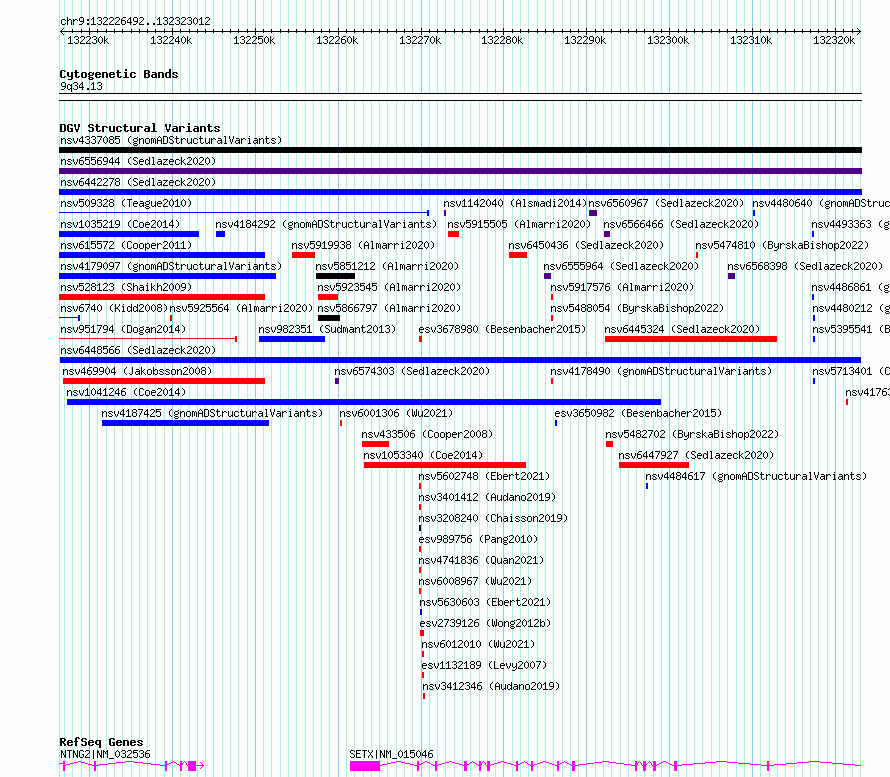Select red bar under nsv6445324

pyautogui.click(x=691, y=339)
